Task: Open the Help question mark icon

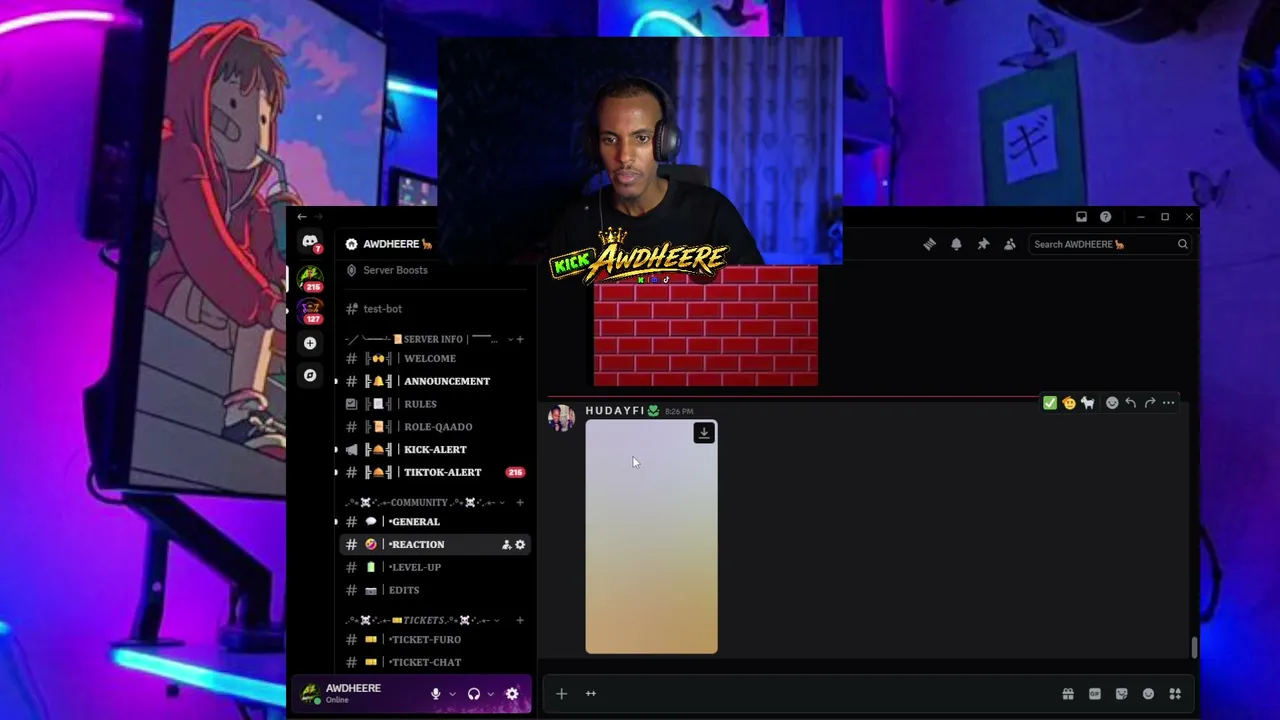Action: pyautogui.click(x=1105, y=217)
